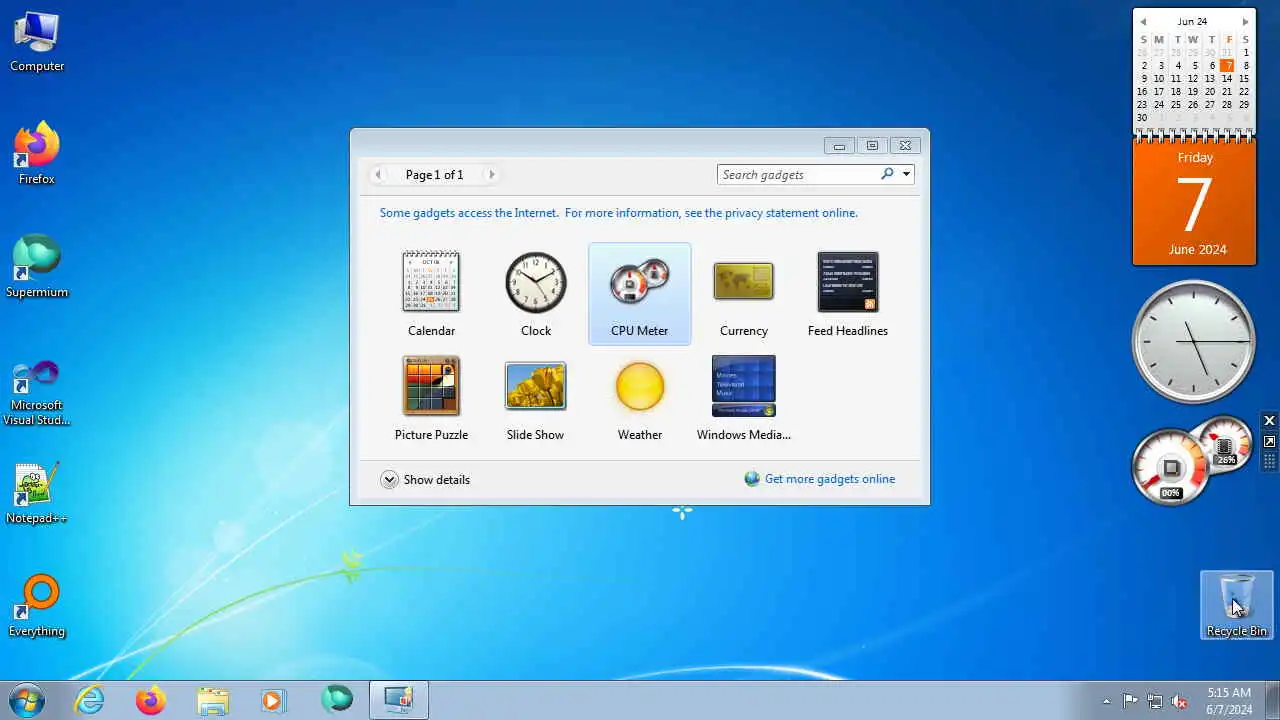Select June 15 in calendar gadget
The width and height of the screenshot is (1280, 720).
click(x=1244, y=78)
